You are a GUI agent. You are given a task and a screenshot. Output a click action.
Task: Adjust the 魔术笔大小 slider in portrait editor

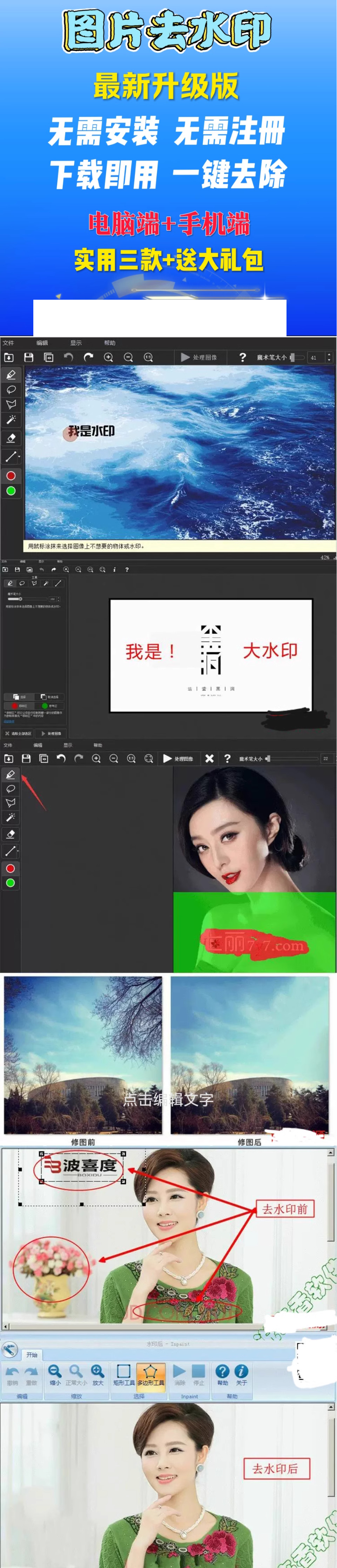point(268,759)
